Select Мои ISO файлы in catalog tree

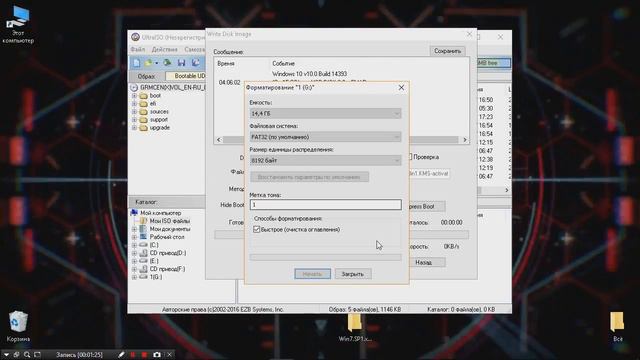(x=169, y=221)
